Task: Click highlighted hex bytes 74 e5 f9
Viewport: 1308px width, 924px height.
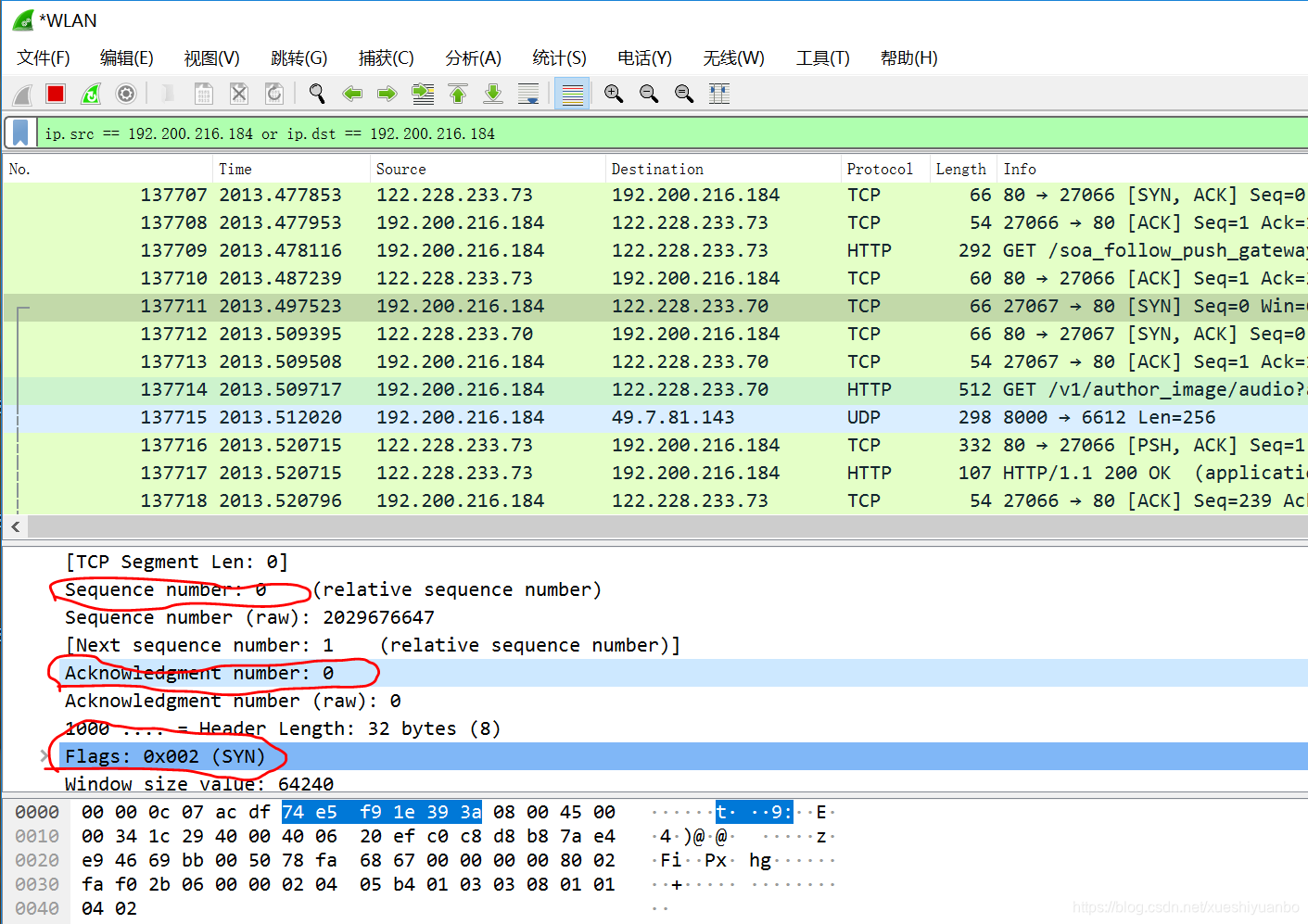Action: (382, 812)
